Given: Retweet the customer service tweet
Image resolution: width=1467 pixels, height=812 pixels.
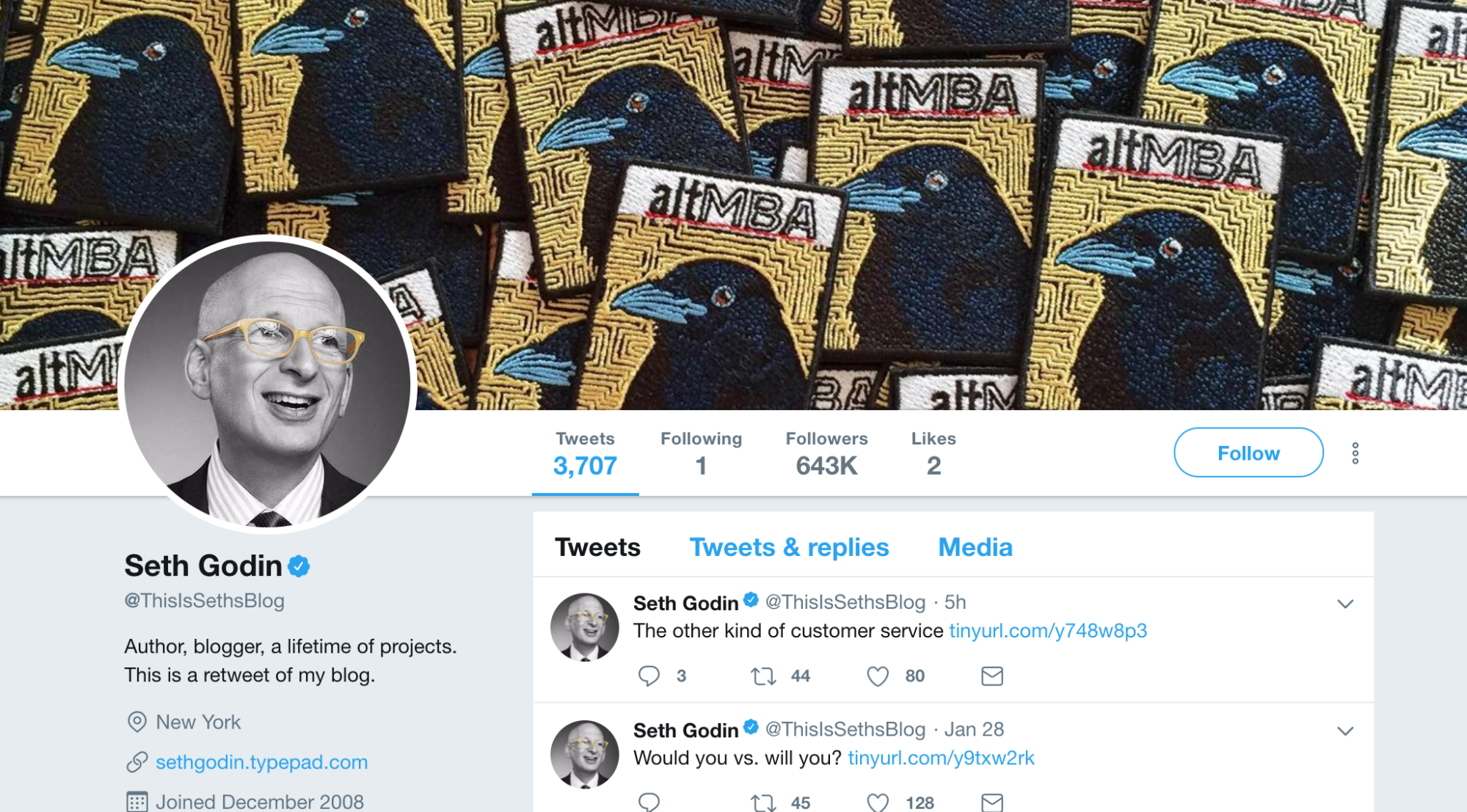Looking at the screenshot, I should coord(763,676).
